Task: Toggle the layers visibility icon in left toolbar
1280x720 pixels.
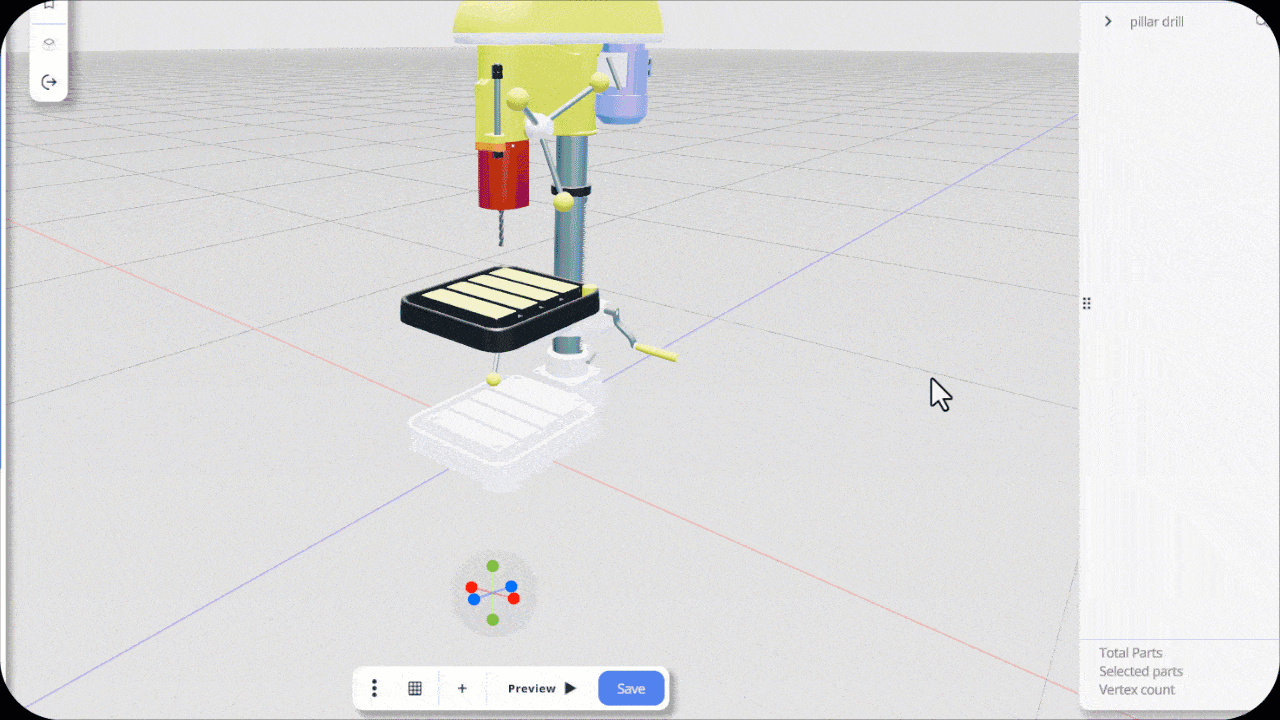Action: [x=48, y=43]
